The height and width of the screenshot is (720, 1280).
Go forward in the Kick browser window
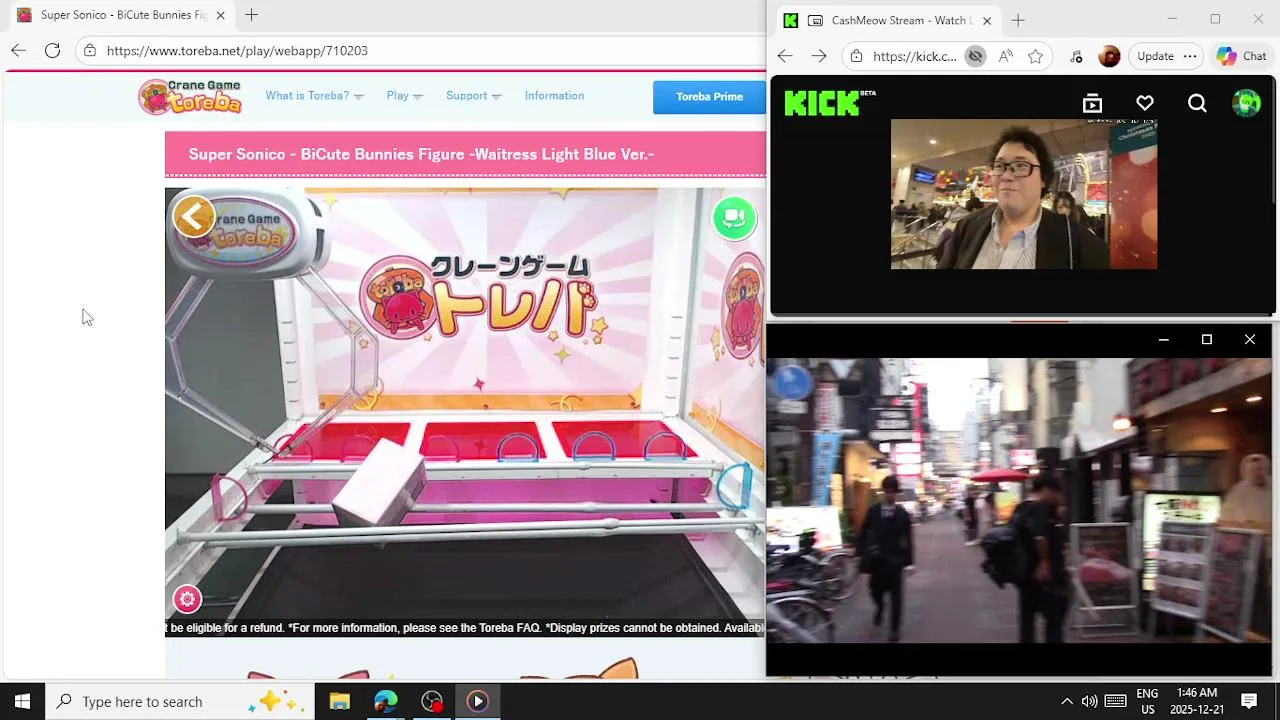(x=819, y=56)
